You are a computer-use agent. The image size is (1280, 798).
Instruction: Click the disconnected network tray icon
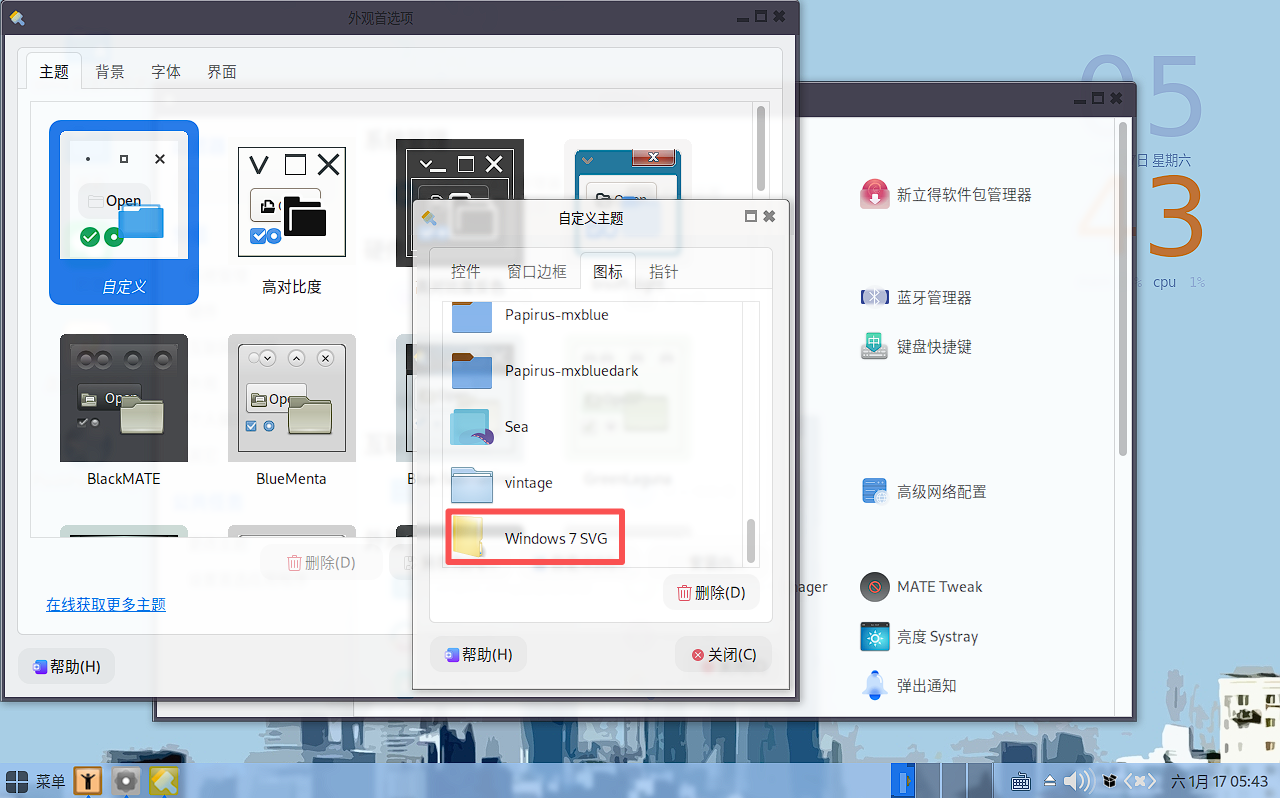[1141, 781]
